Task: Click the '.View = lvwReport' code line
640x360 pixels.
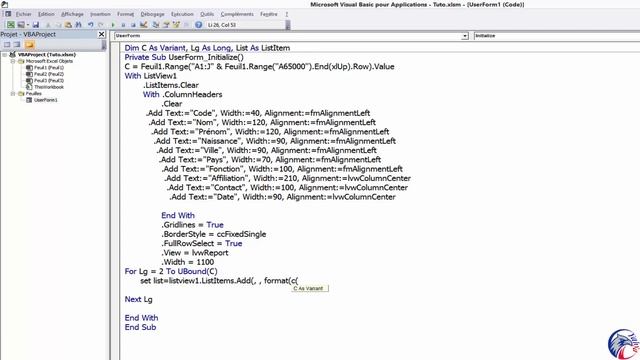Action: pyautogui.click(x=195, y=253)
